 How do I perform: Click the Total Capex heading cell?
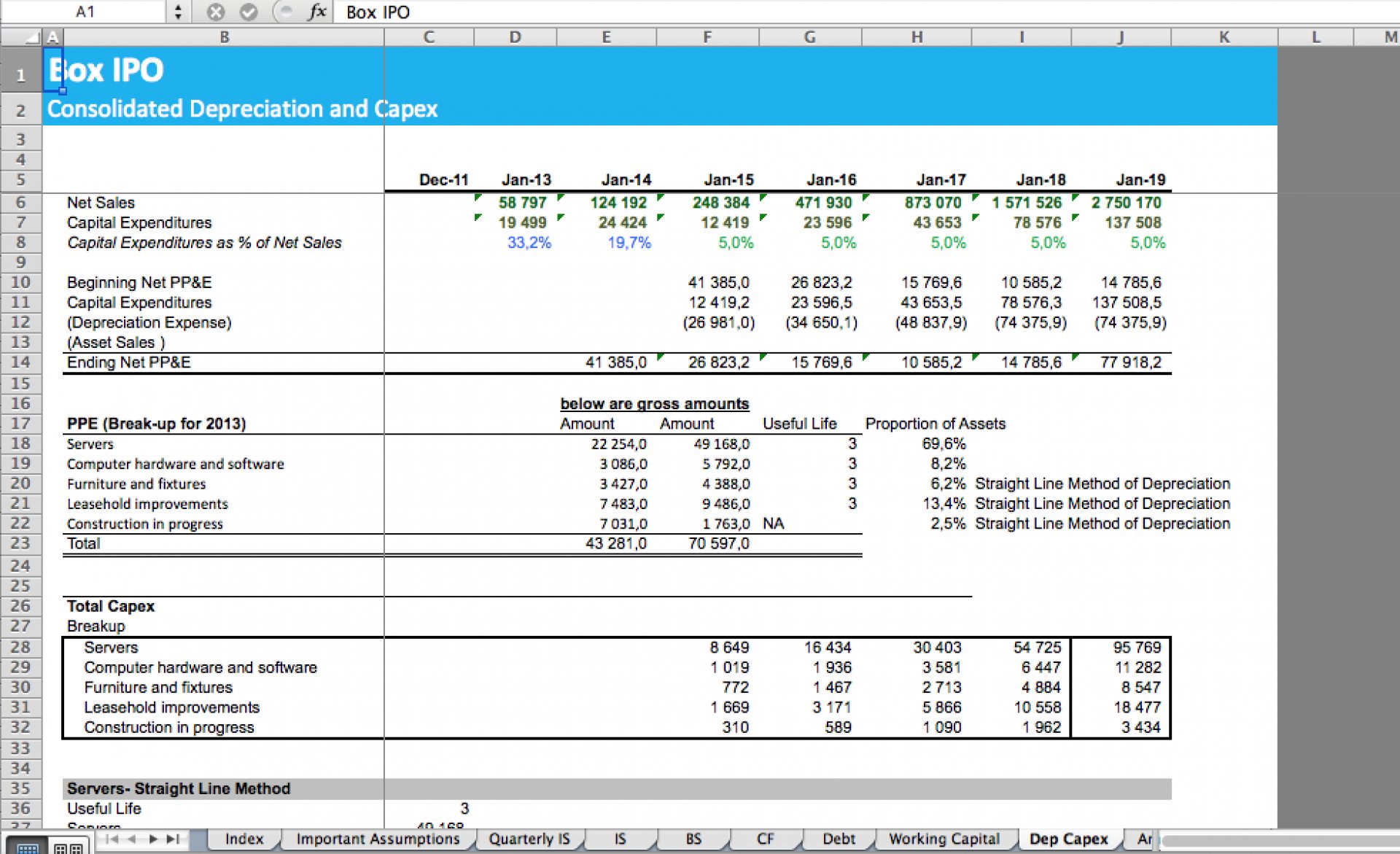(111, 607)
